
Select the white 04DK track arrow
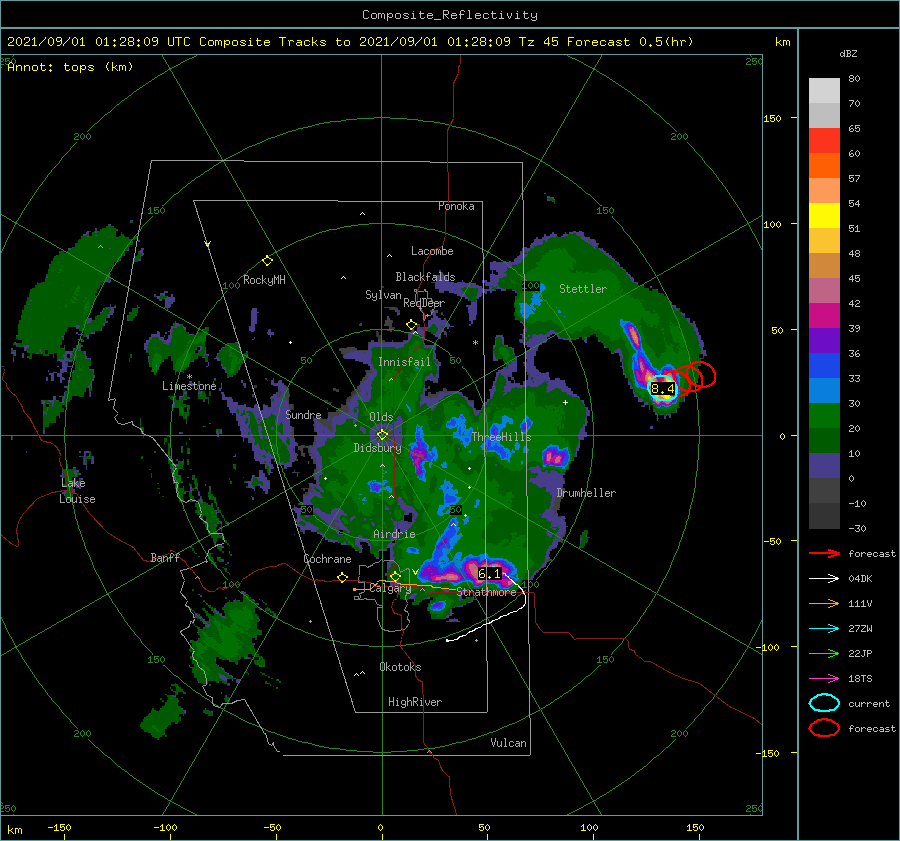(x=824, y=578)
